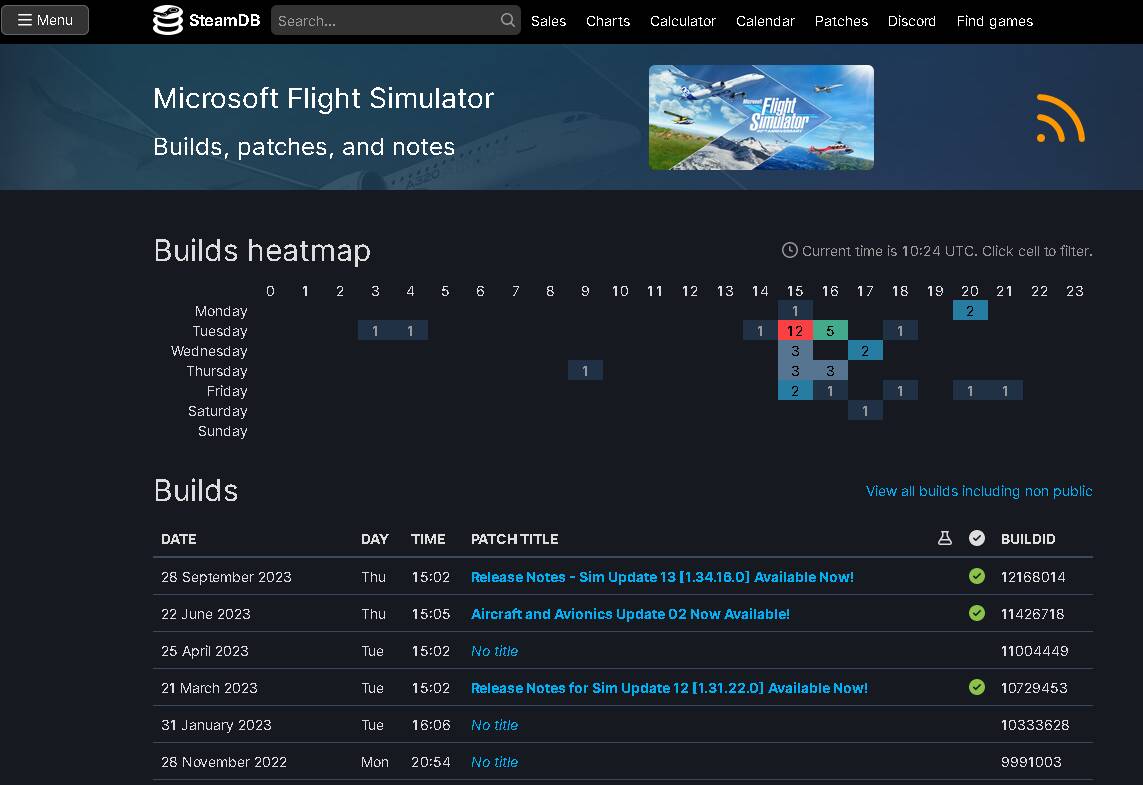Focus the SteamDB search field
The width and height of the screenshot is (1143, 785).
385,20
